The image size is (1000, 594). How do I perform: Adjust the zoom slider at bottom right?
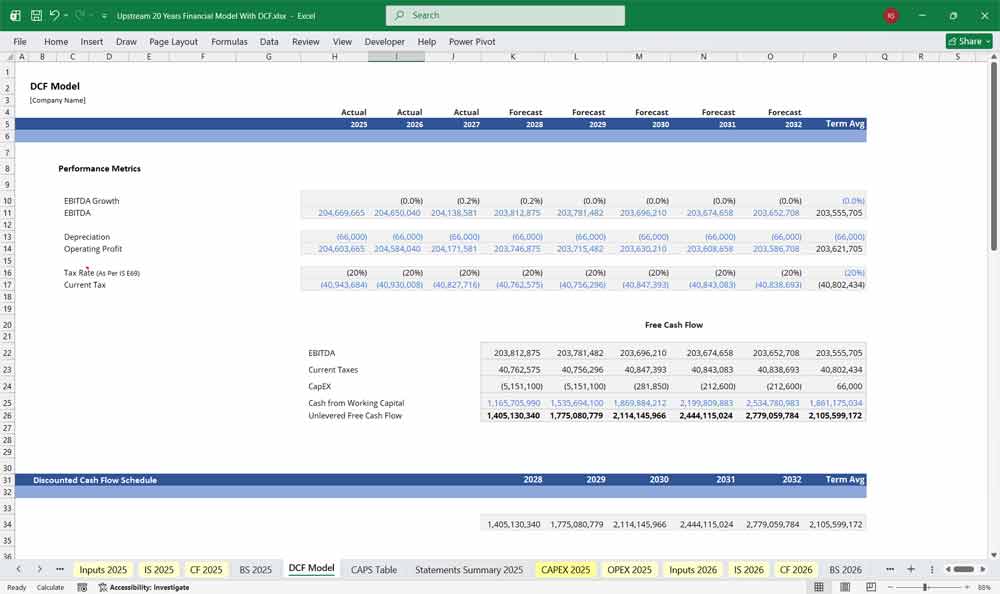[x=925, y=587]
